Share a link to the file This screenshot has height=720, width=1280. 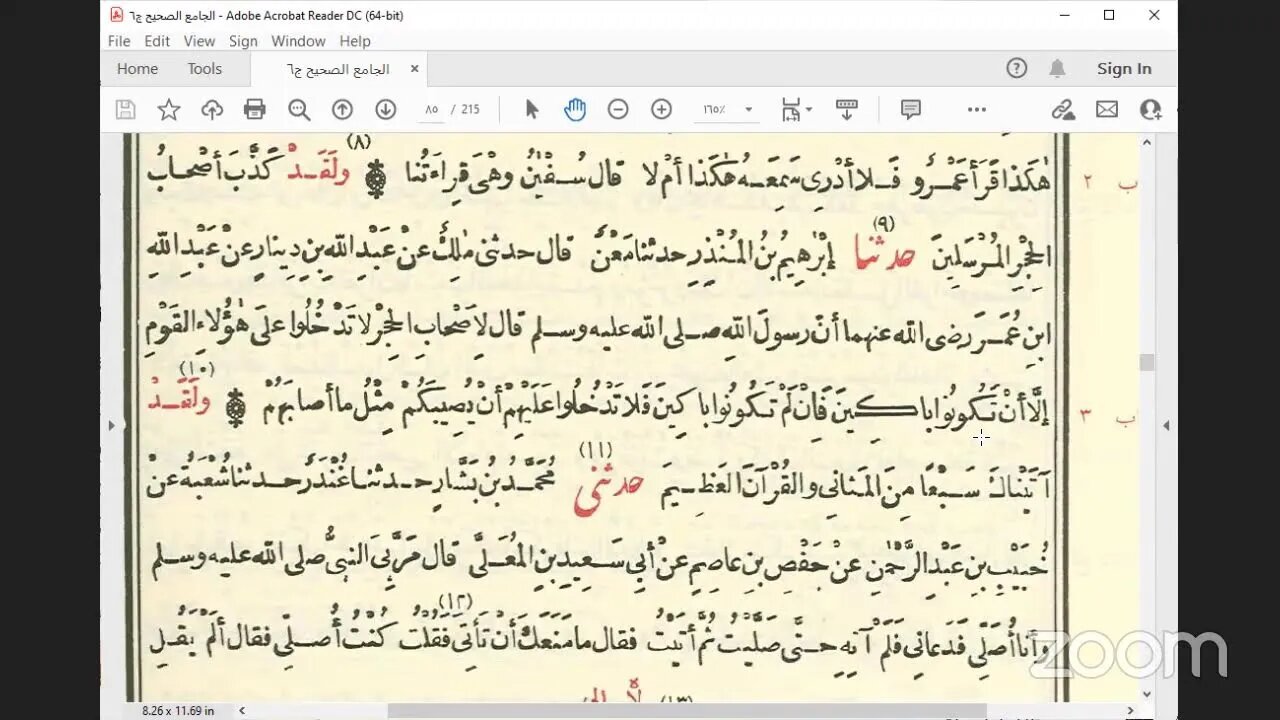(x=1063, y=110)
